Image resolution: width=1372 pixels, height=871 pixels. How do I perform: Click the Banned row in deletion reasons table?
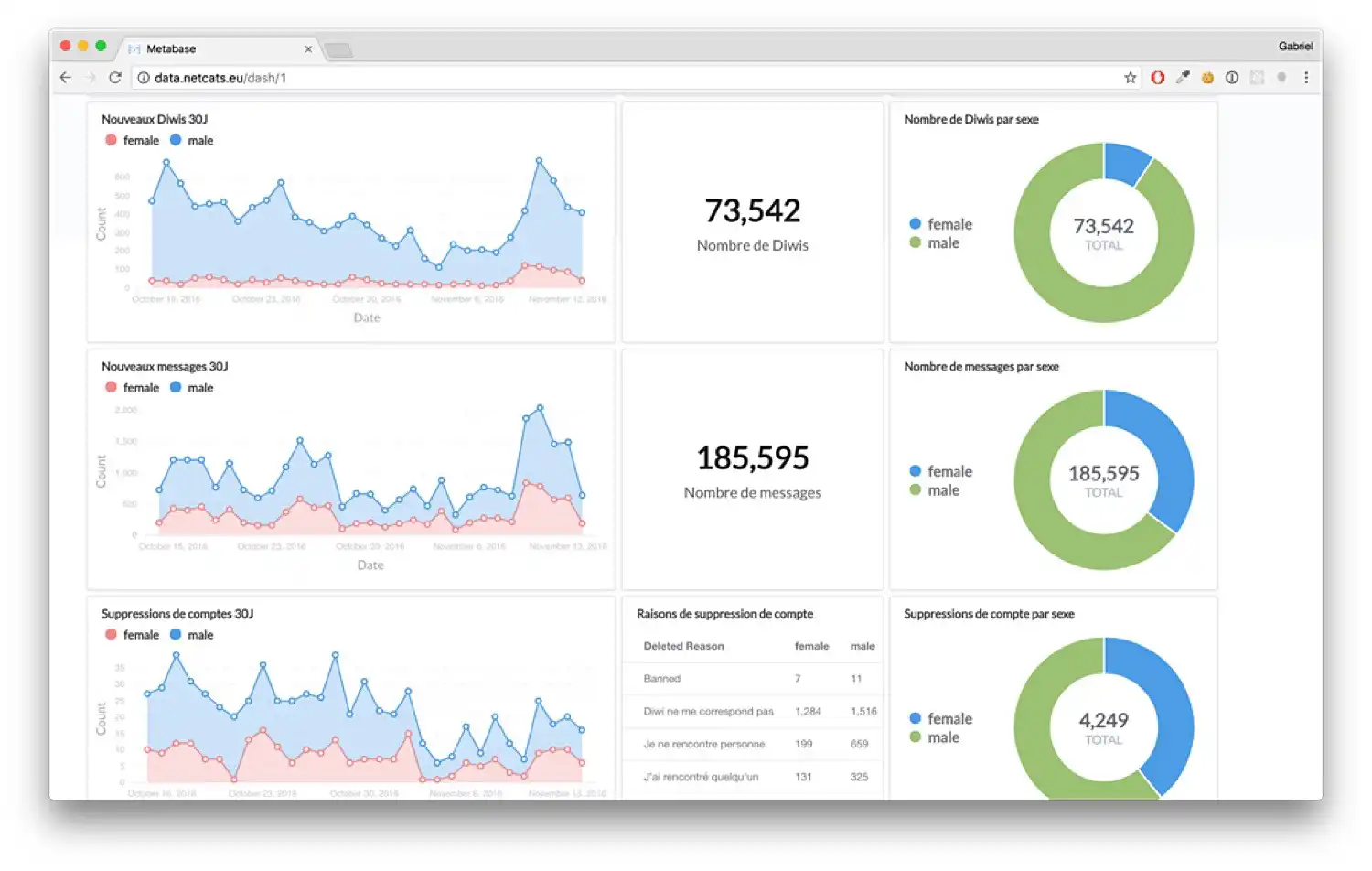[753, 679]
